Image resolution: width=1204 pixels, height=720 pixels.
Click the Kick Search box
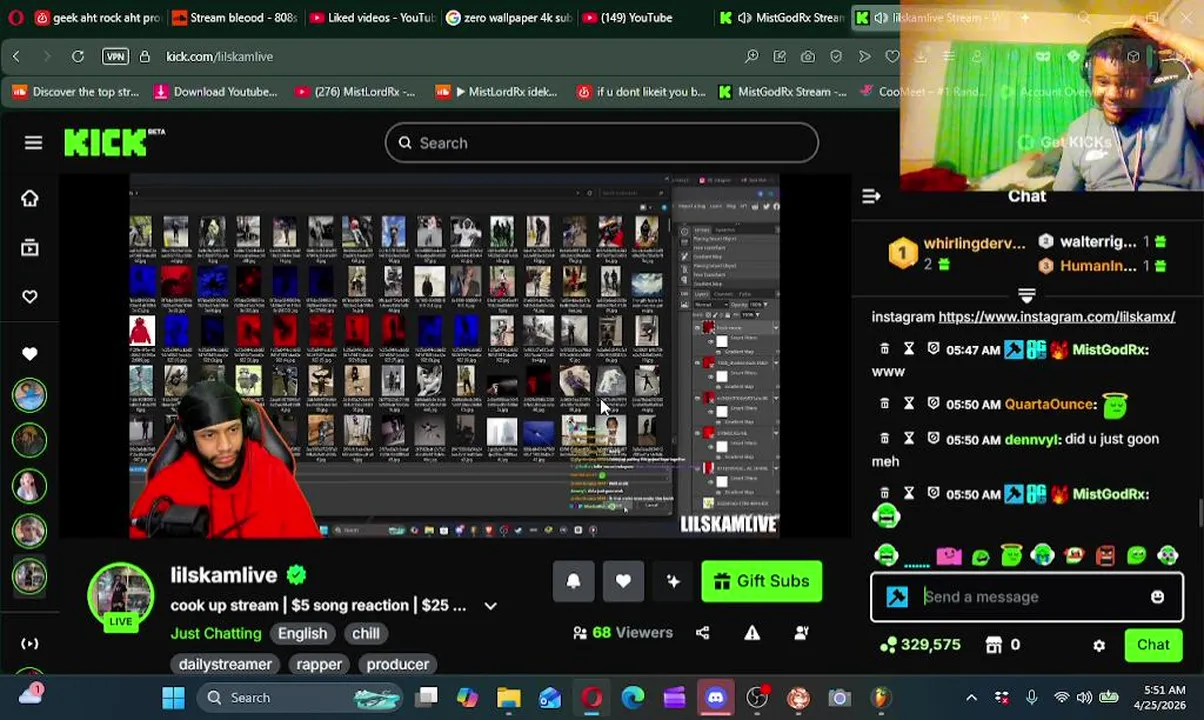click(x=601, y=143)
